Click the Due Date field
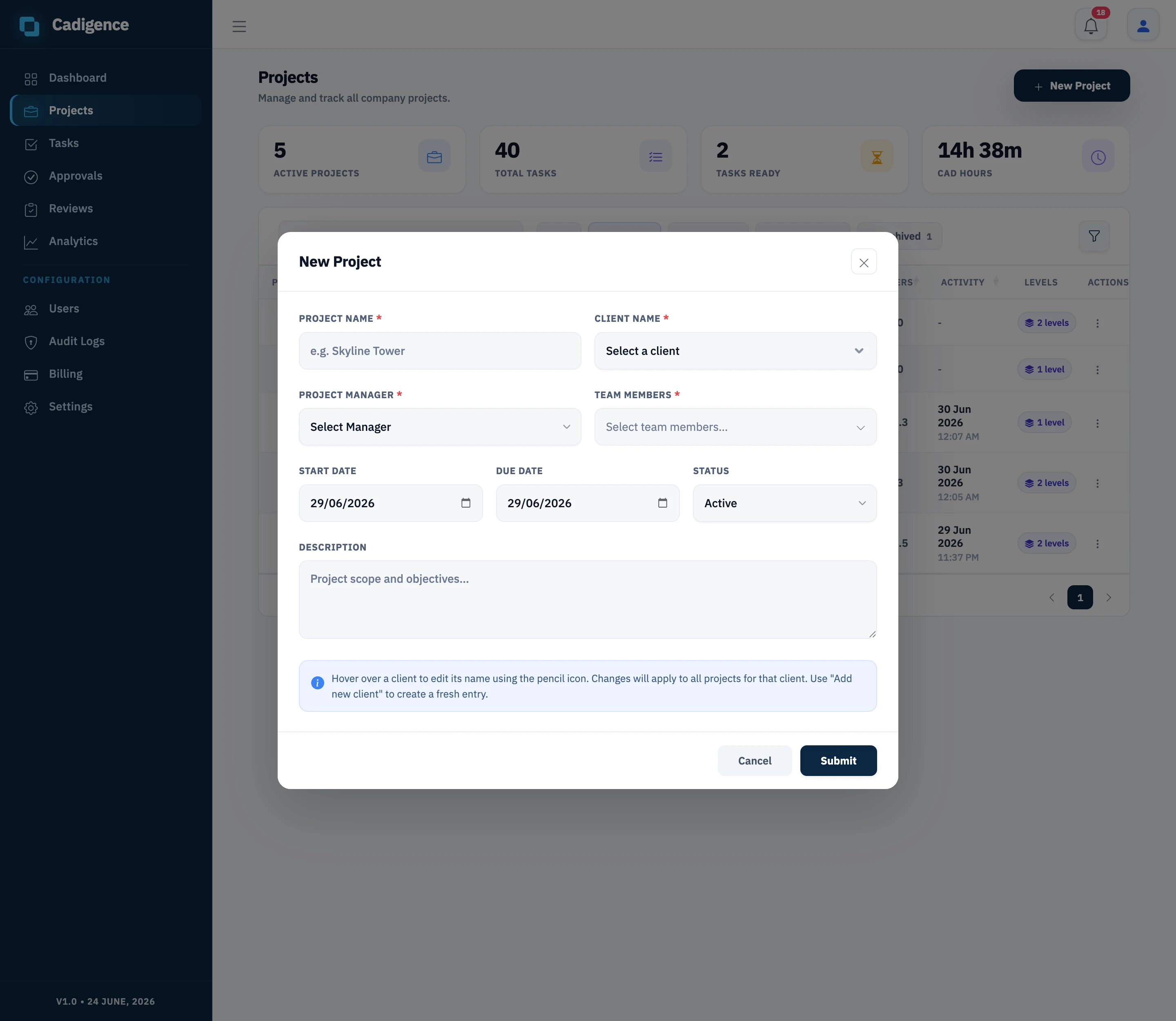Image resolution: width=1176 pixels, height=1021 pixels. [588, 503]
